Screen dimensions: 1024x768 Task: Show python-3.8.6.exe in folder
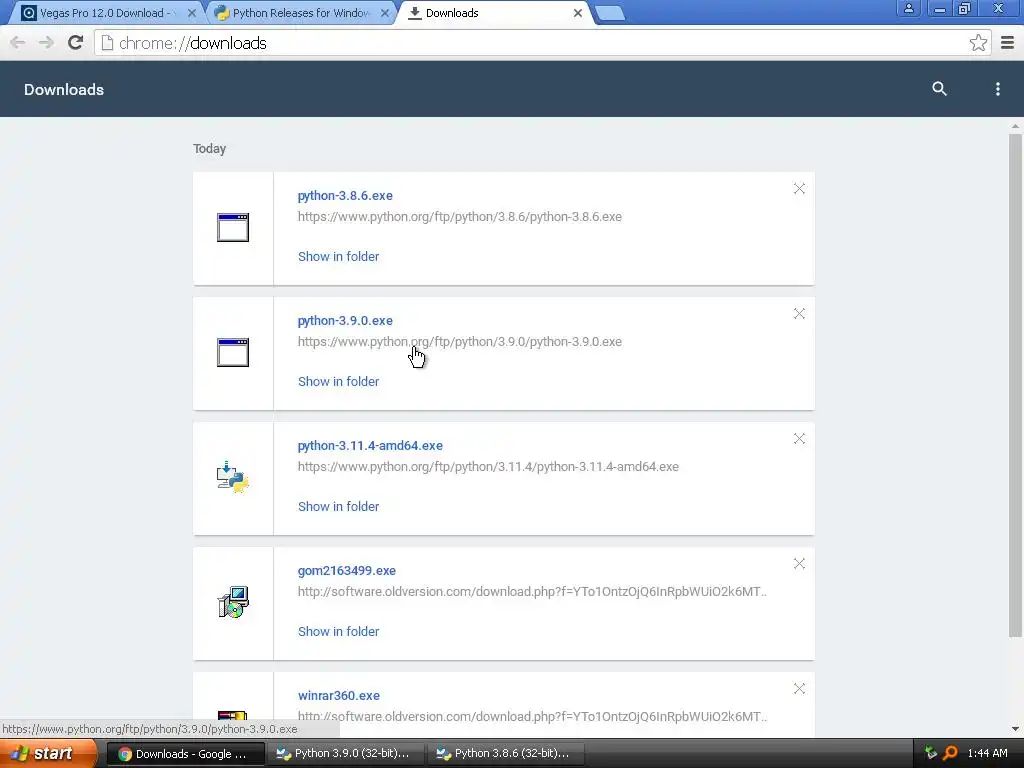point(338,257)
